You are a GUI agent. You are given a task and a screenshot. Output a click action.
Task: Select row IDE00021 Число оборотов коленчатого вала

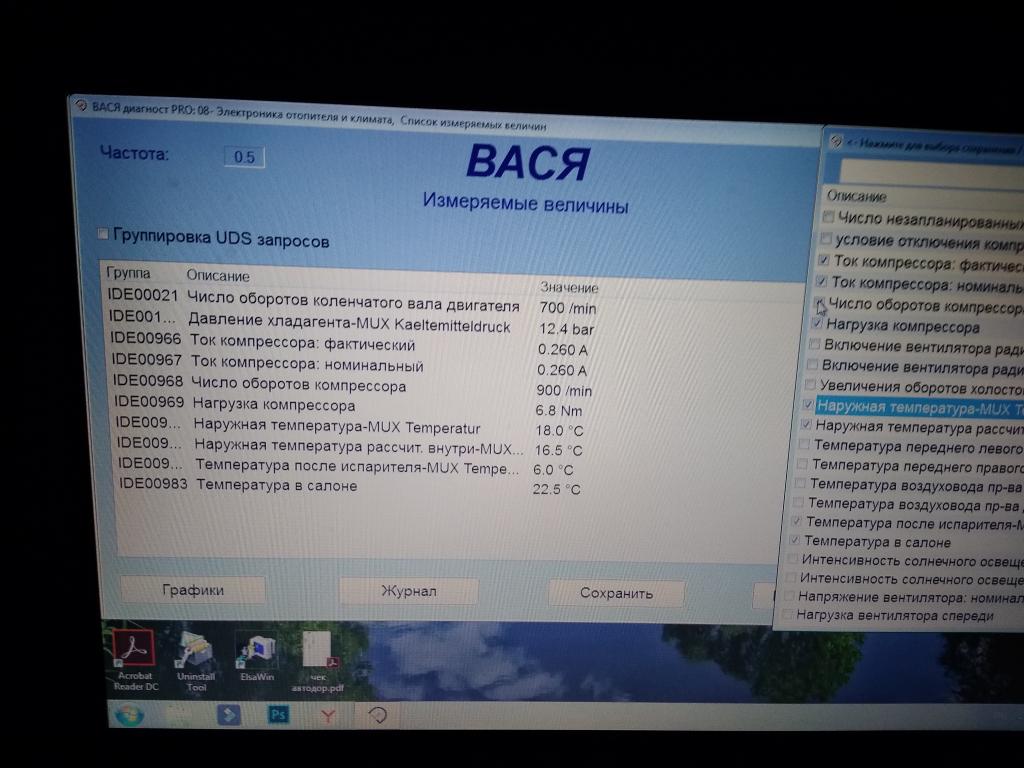coord(353,301)
